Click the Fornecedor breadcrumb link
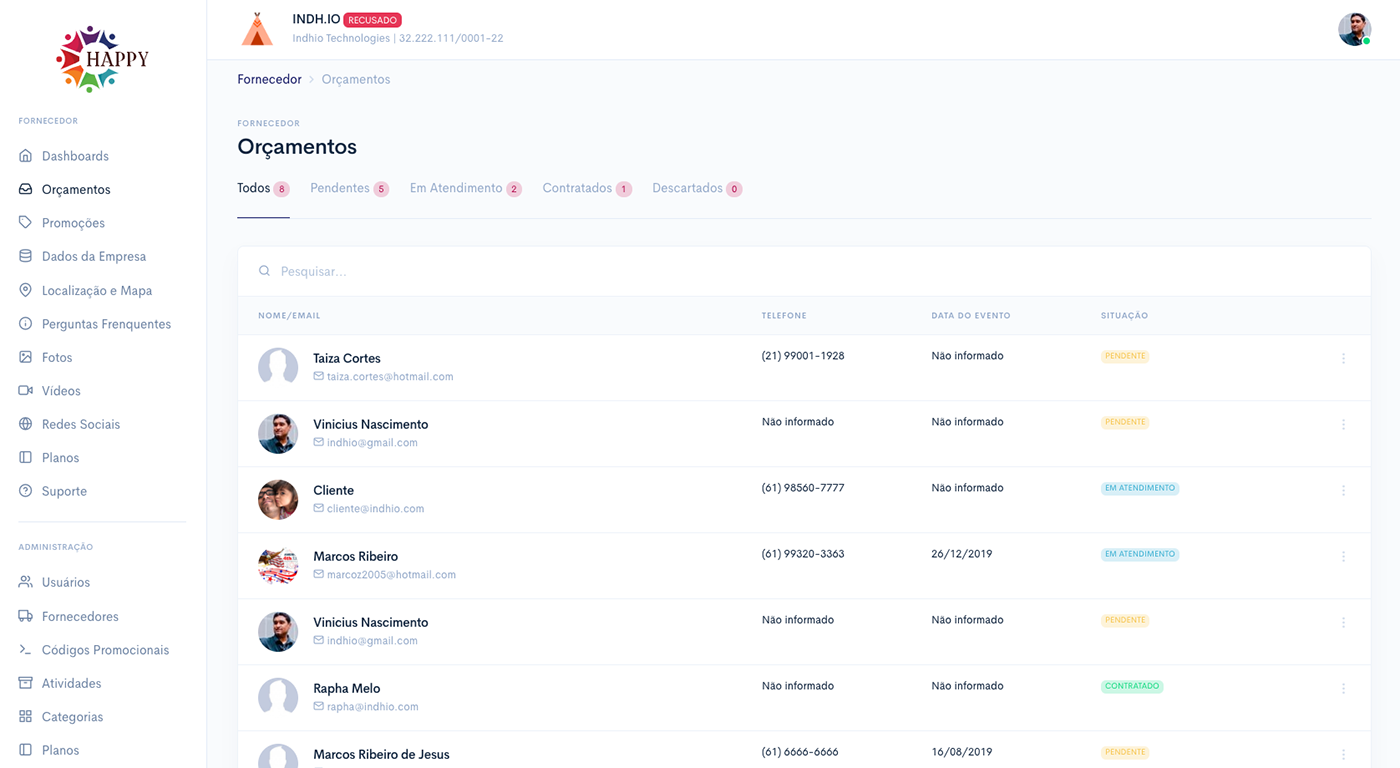The height and width of the screenshot is (768, 1400). pos(269,79)
